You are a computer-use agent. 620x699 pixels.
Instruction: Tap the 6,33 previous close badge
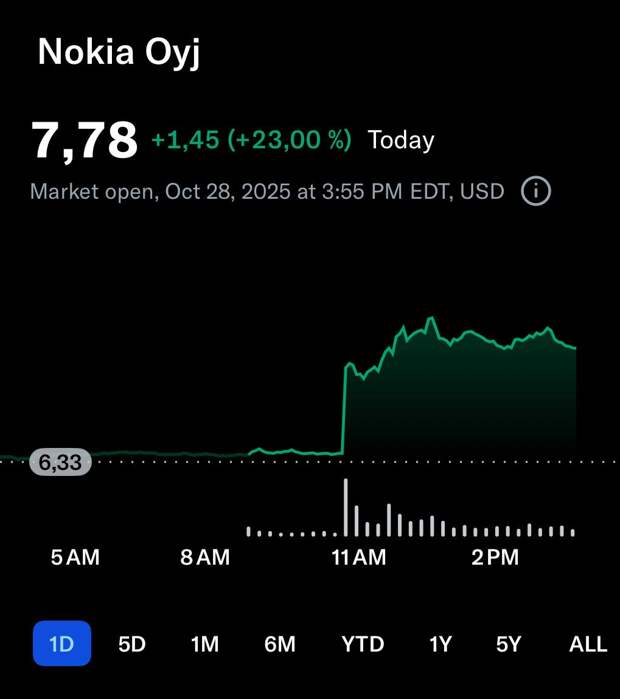(x=61, y=463)
